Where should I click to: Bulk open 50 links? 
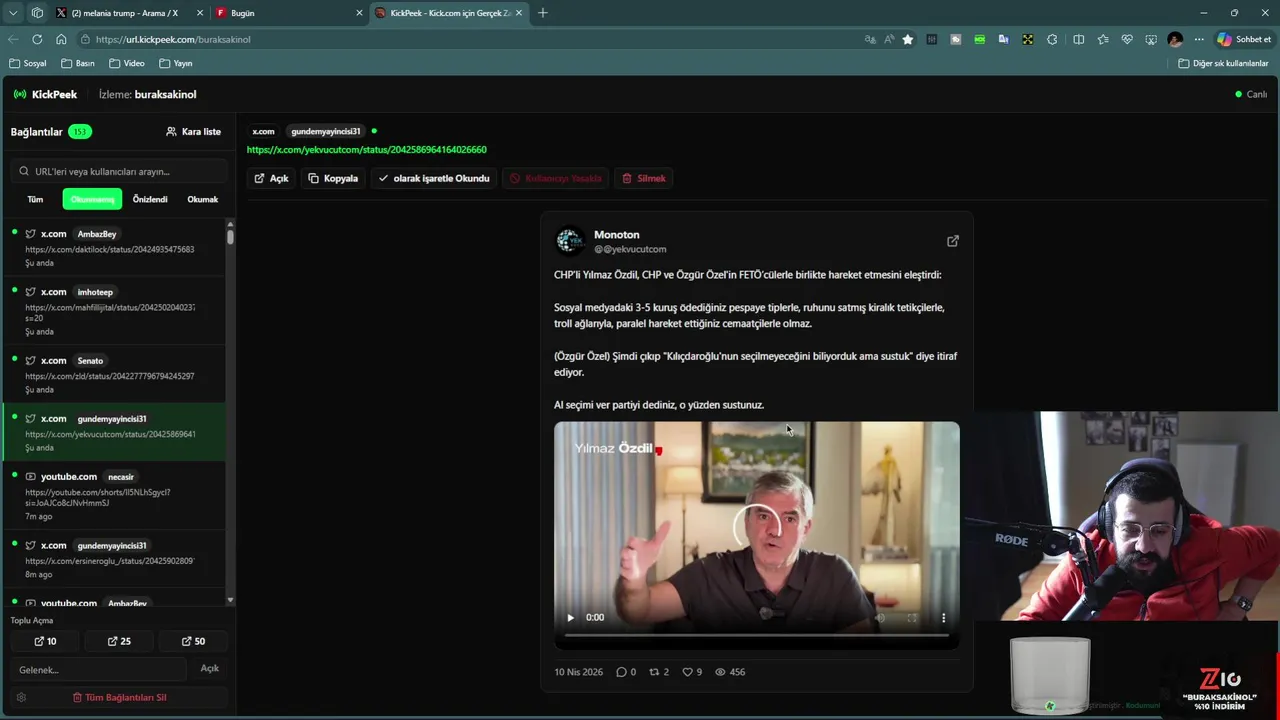pyautogui.click(x=194, y=641)
